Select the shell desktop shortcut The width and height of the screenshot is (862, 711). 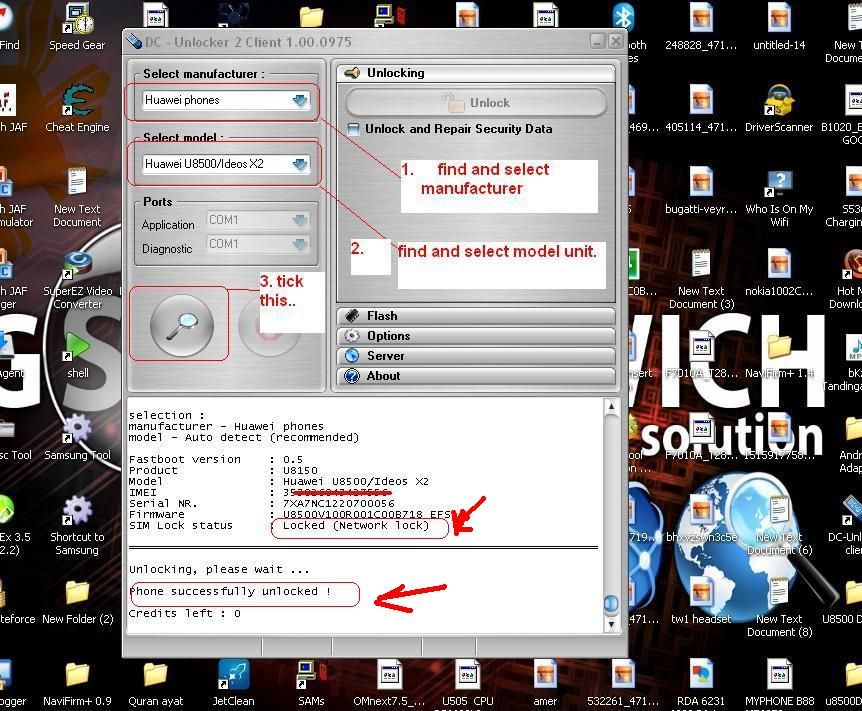coord(78,356)
